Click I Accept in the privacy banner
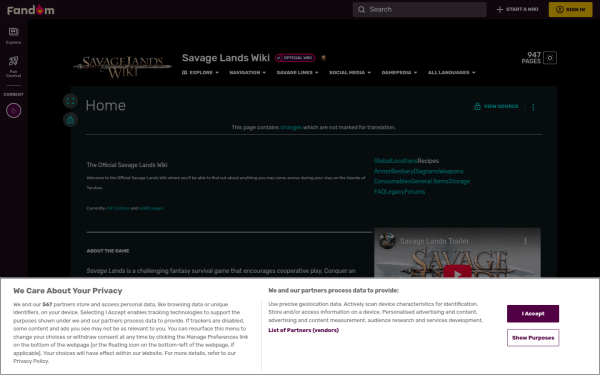This screenshot has width=600, height=375. tap(533, 314)
